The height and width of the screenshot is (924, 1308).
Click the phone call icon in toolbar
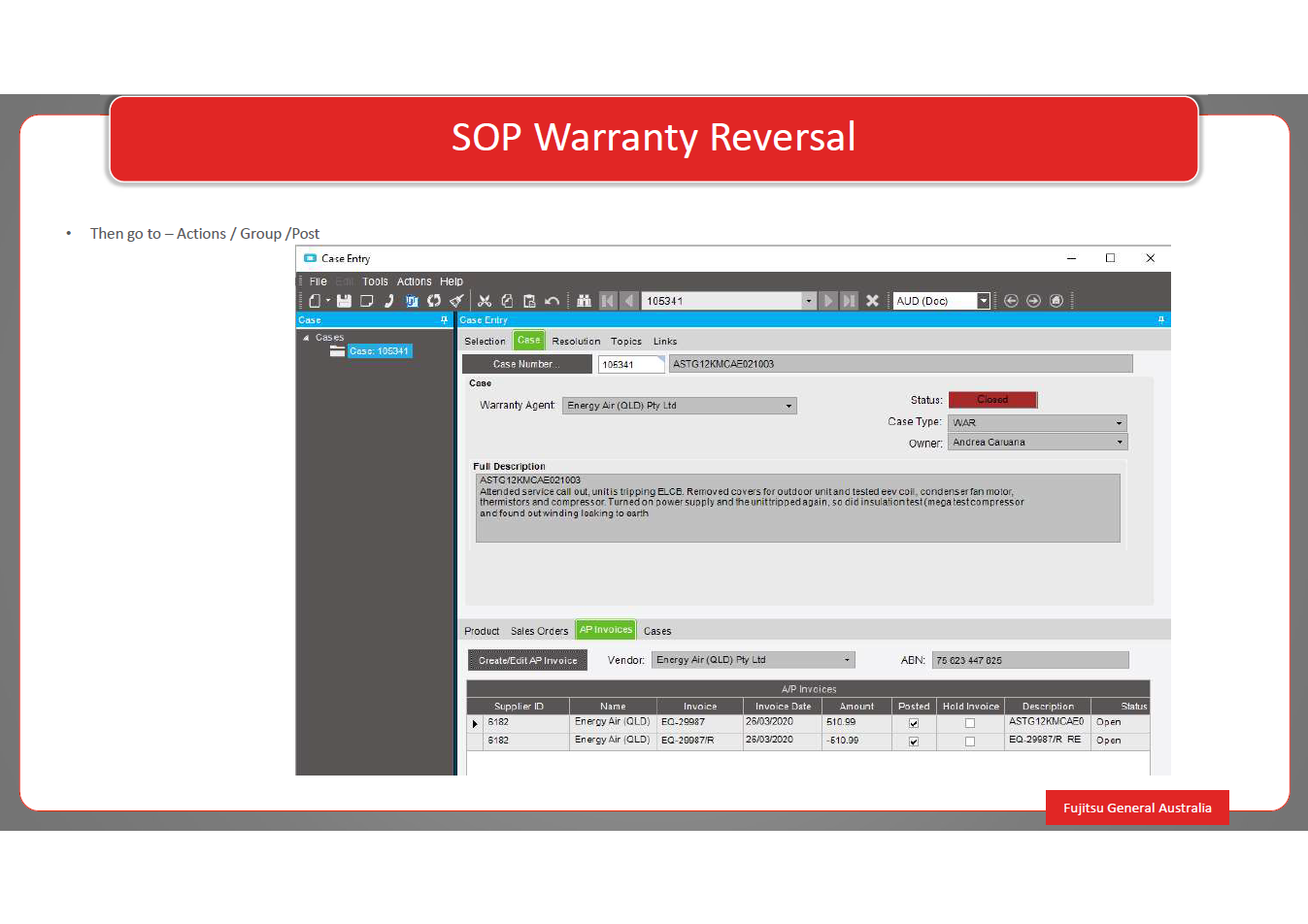point(388,301)
